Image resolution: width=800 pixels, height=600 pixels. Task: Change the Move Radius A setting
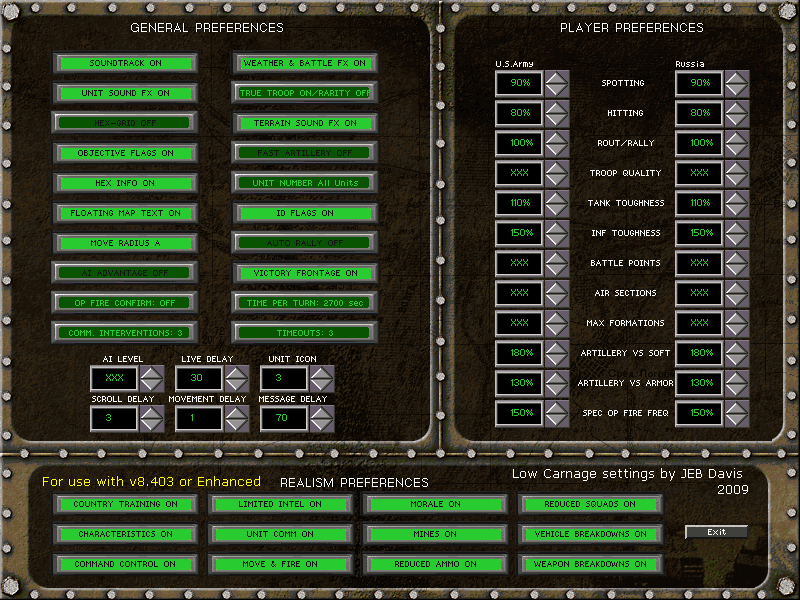click(126, 243)
